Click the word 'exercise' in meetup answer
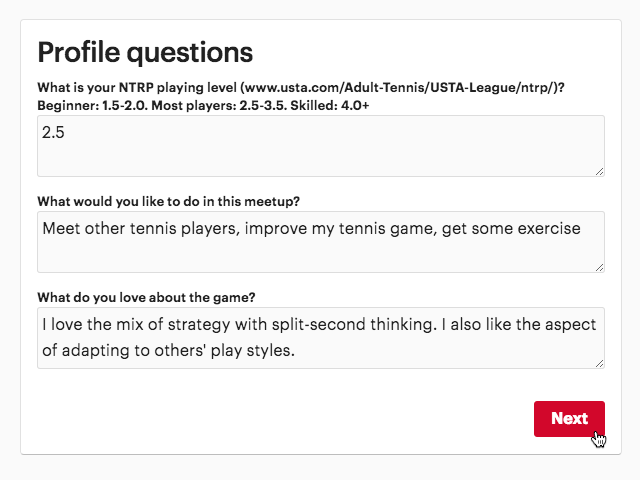 click(x=546, y=228)
